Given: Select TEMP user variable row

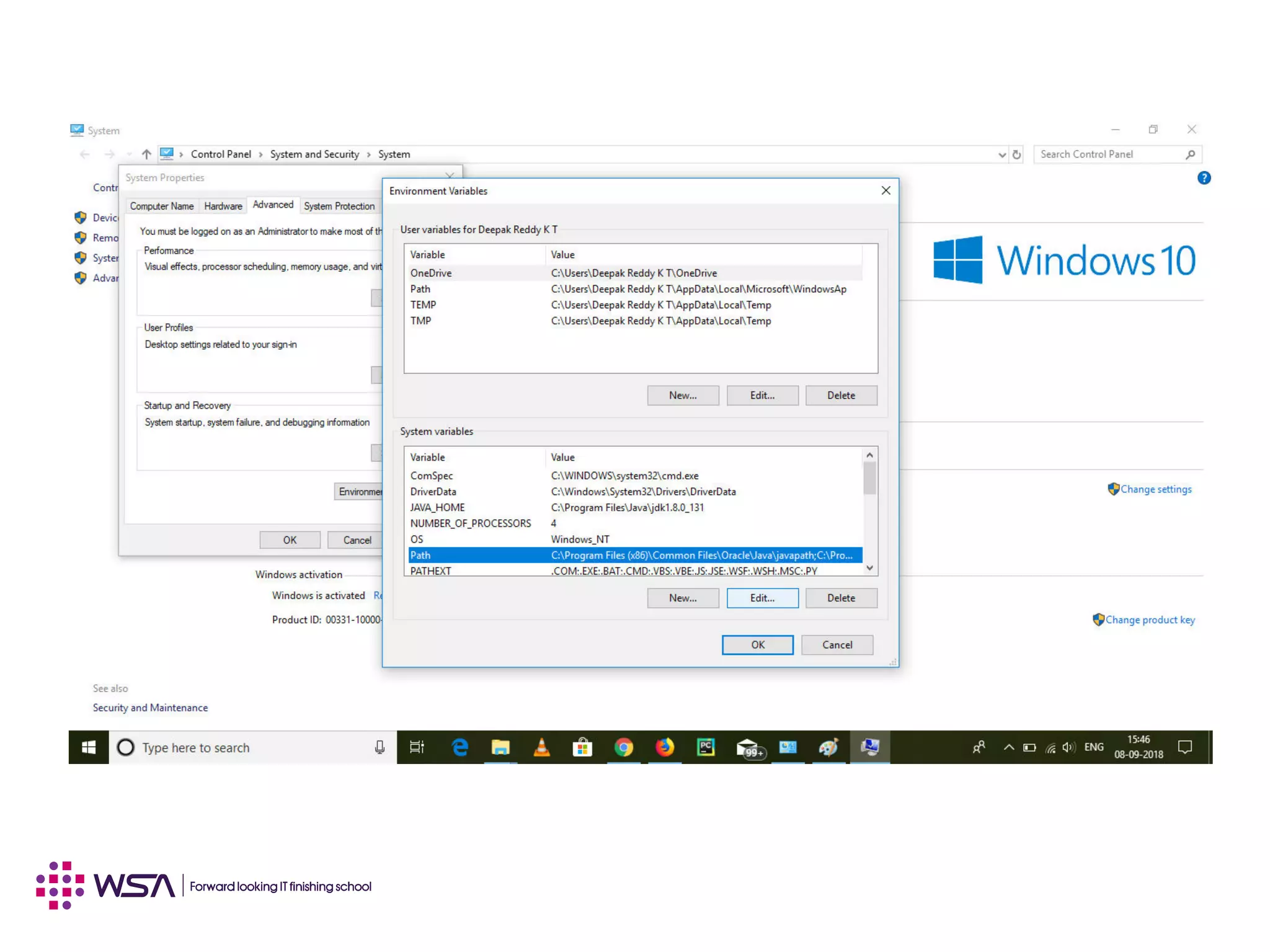Looking at the screenshot, I should tap(635, 305).
